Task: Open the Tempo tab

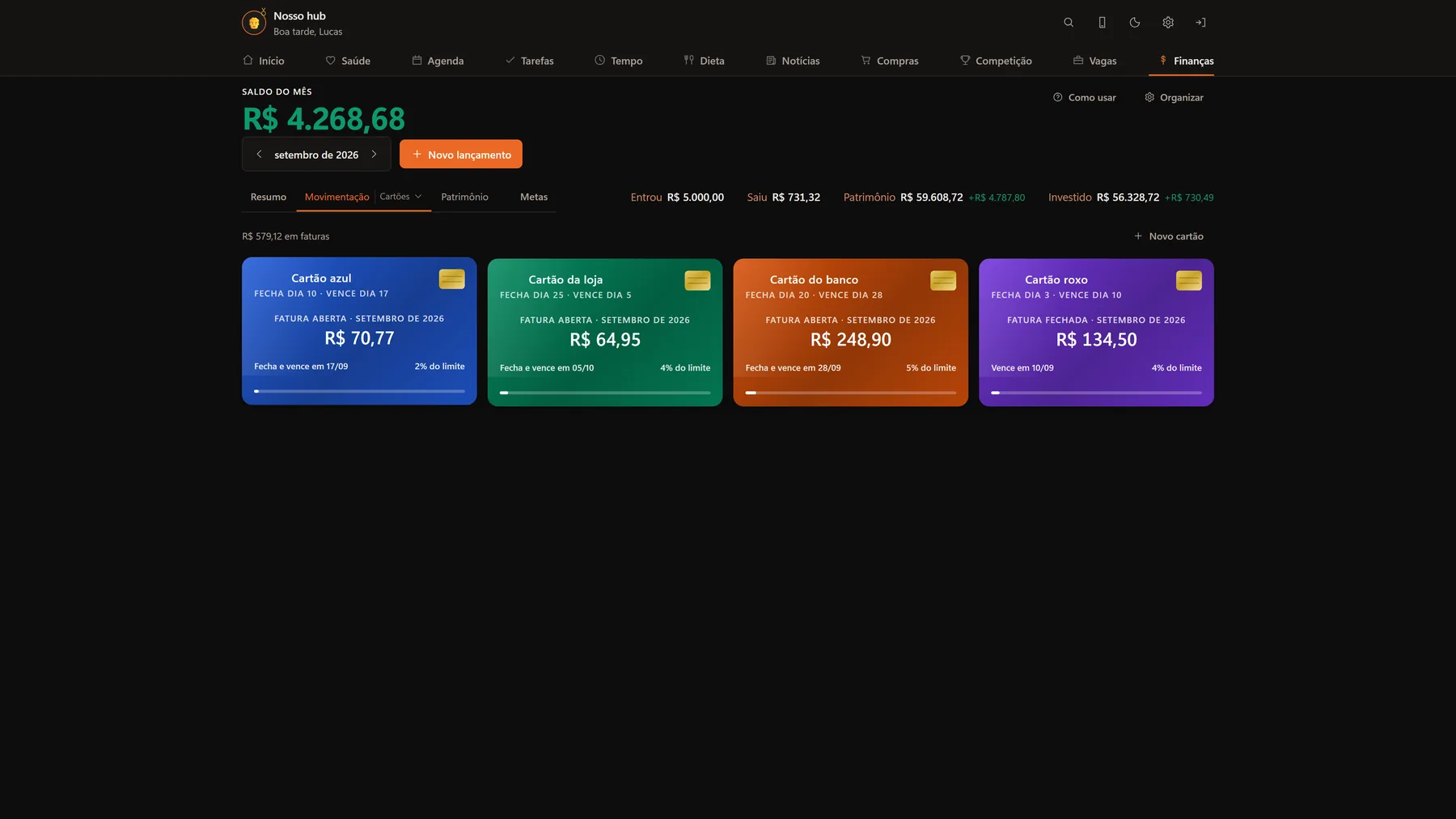Action: 619,61
